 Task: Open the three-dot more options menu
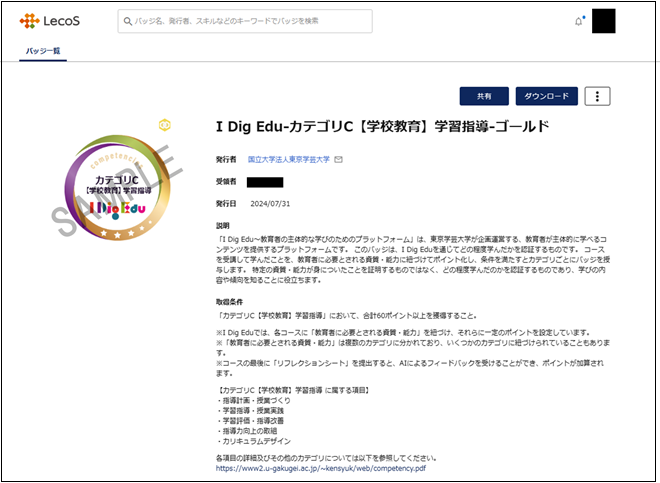pyautogui.click(x=597, y=96)
